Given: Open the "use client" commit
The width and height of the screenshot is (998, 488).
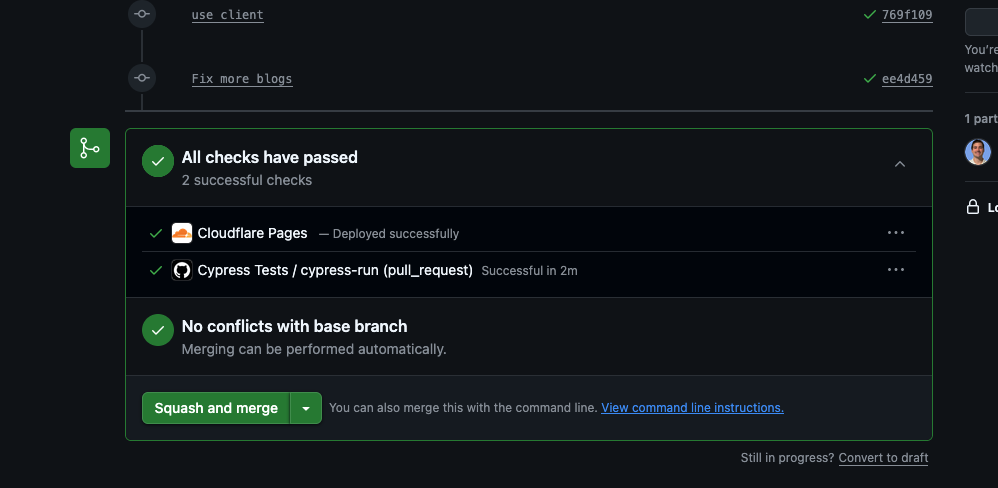Looking at the screenshot, I should 227,15.
